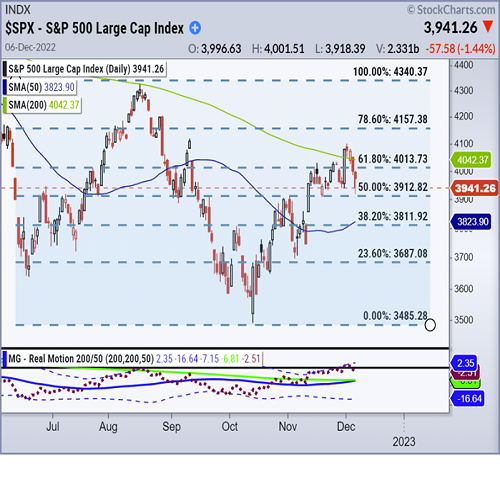Click the 4100 price axis label
Viewport: 500px width, 500px height.
click(464, 144)
